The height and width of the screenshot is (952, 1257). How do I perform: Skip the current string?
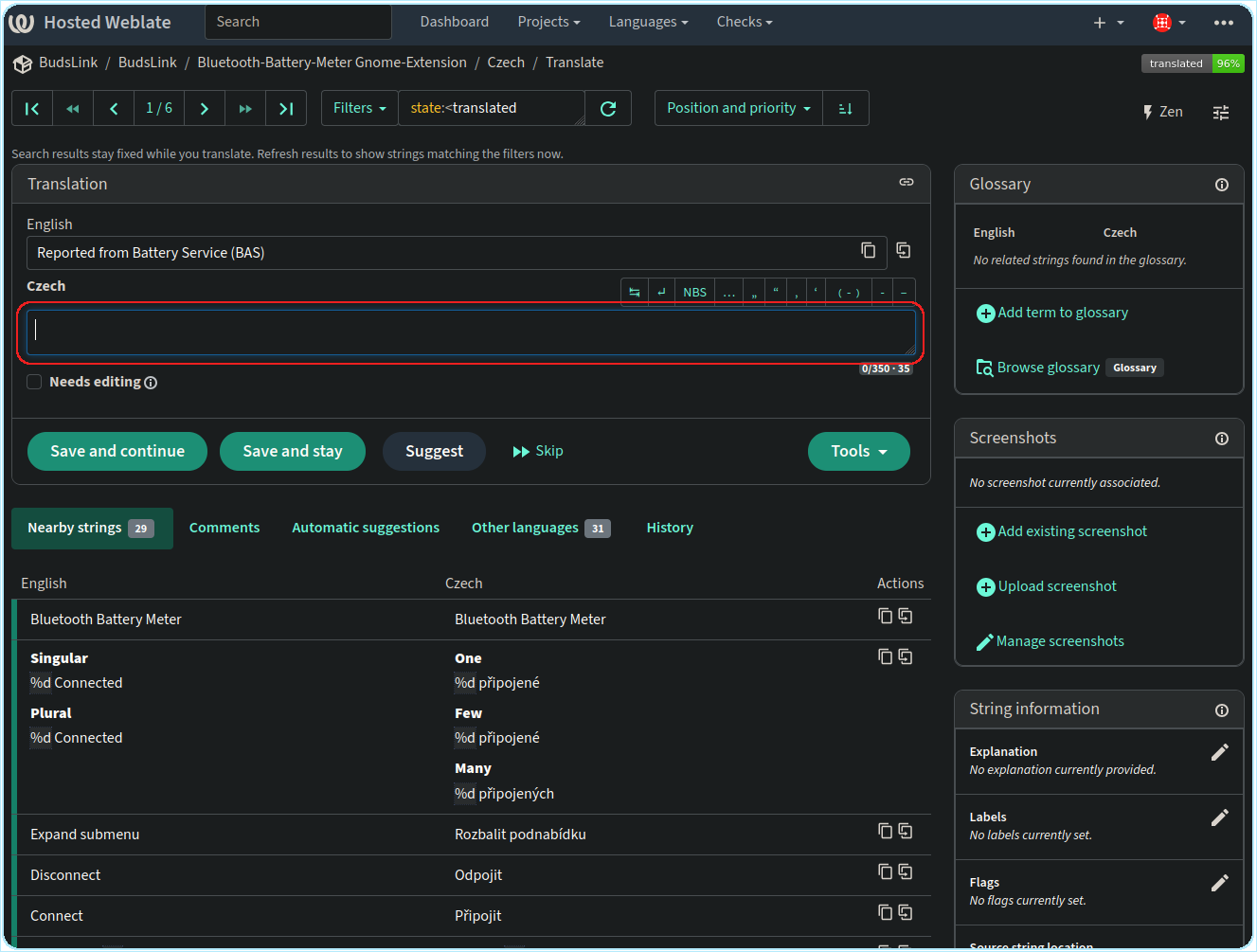tap(538, 452)
